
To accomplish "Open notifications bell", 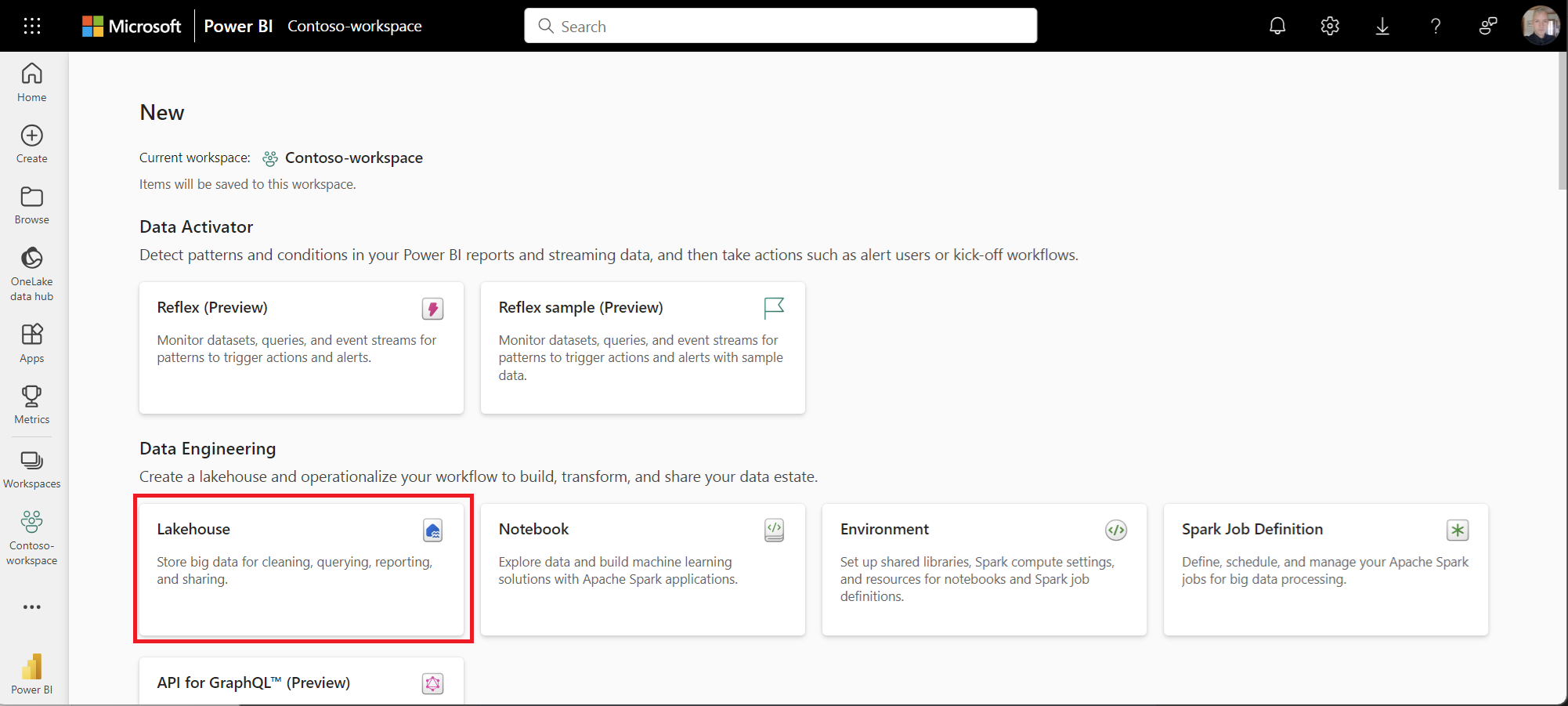I will pyautogui.click(x=1277, y=26).
